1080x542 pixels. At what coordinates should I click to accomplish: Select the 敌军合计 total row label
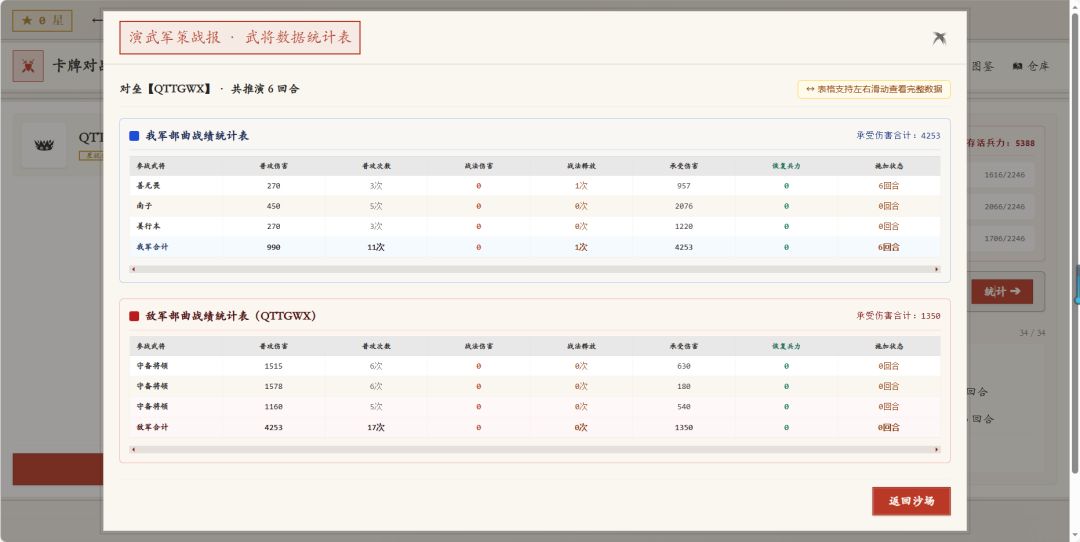[152, 427]
